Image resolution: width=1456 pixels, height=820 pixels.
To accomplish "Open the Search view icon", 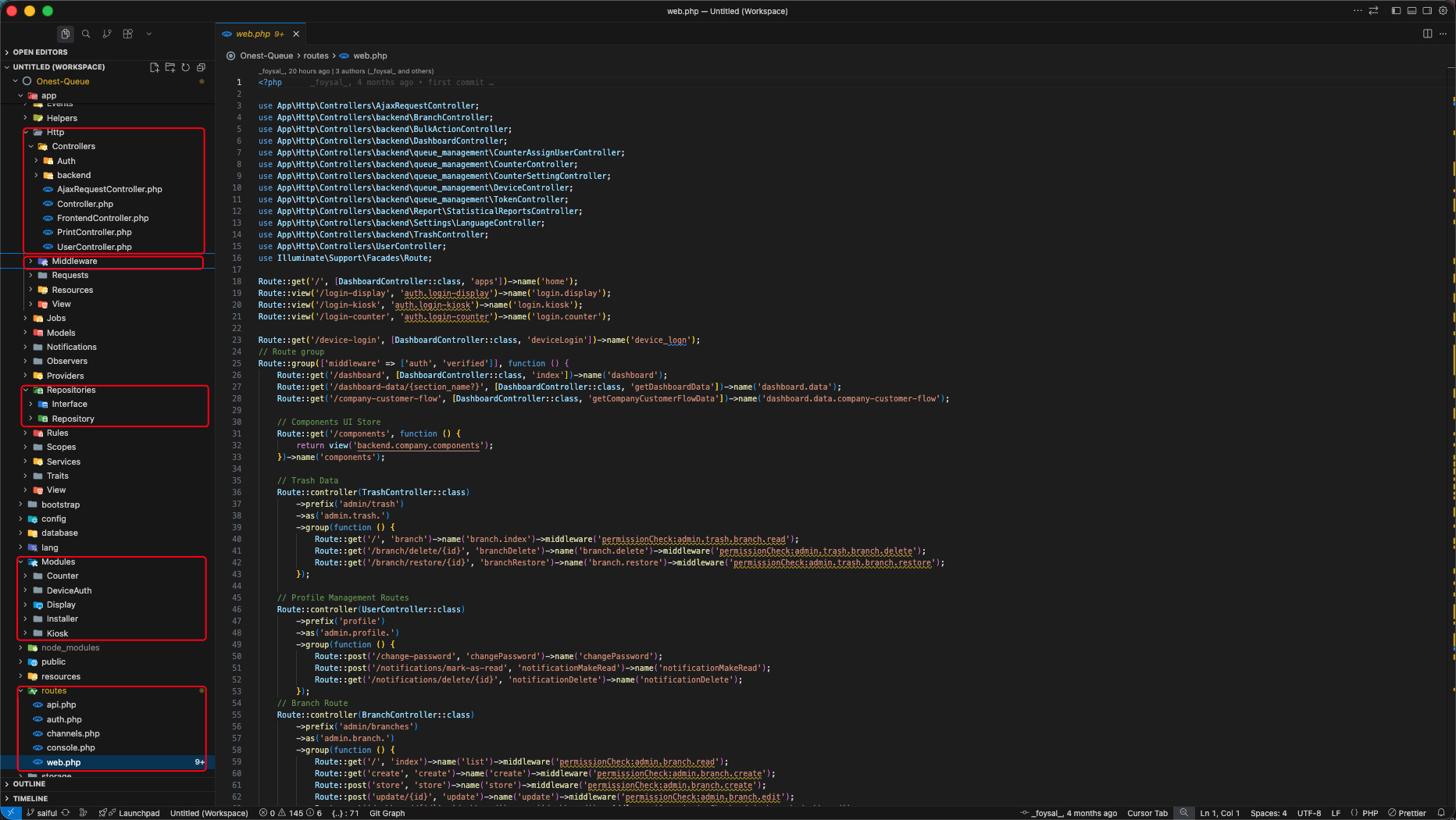I will coord(86,34).
